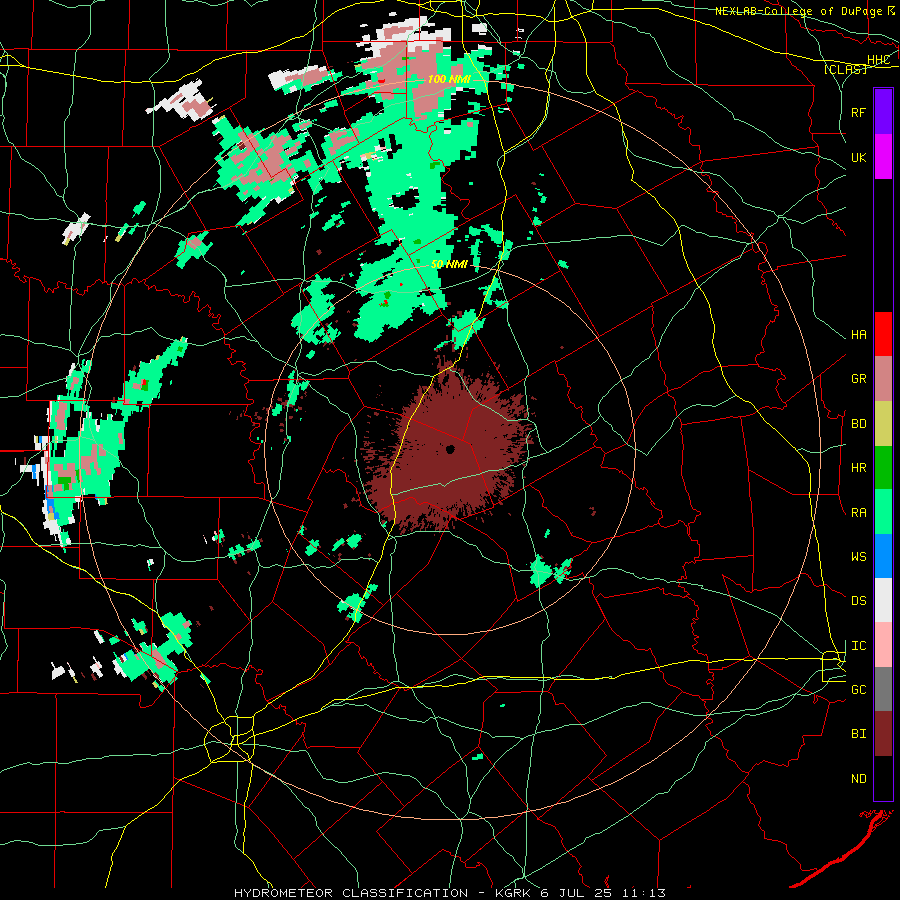This screenshot has width=900, height=900.
Task: Click the 'ND' legend label
Action: (x=859, y=779)
